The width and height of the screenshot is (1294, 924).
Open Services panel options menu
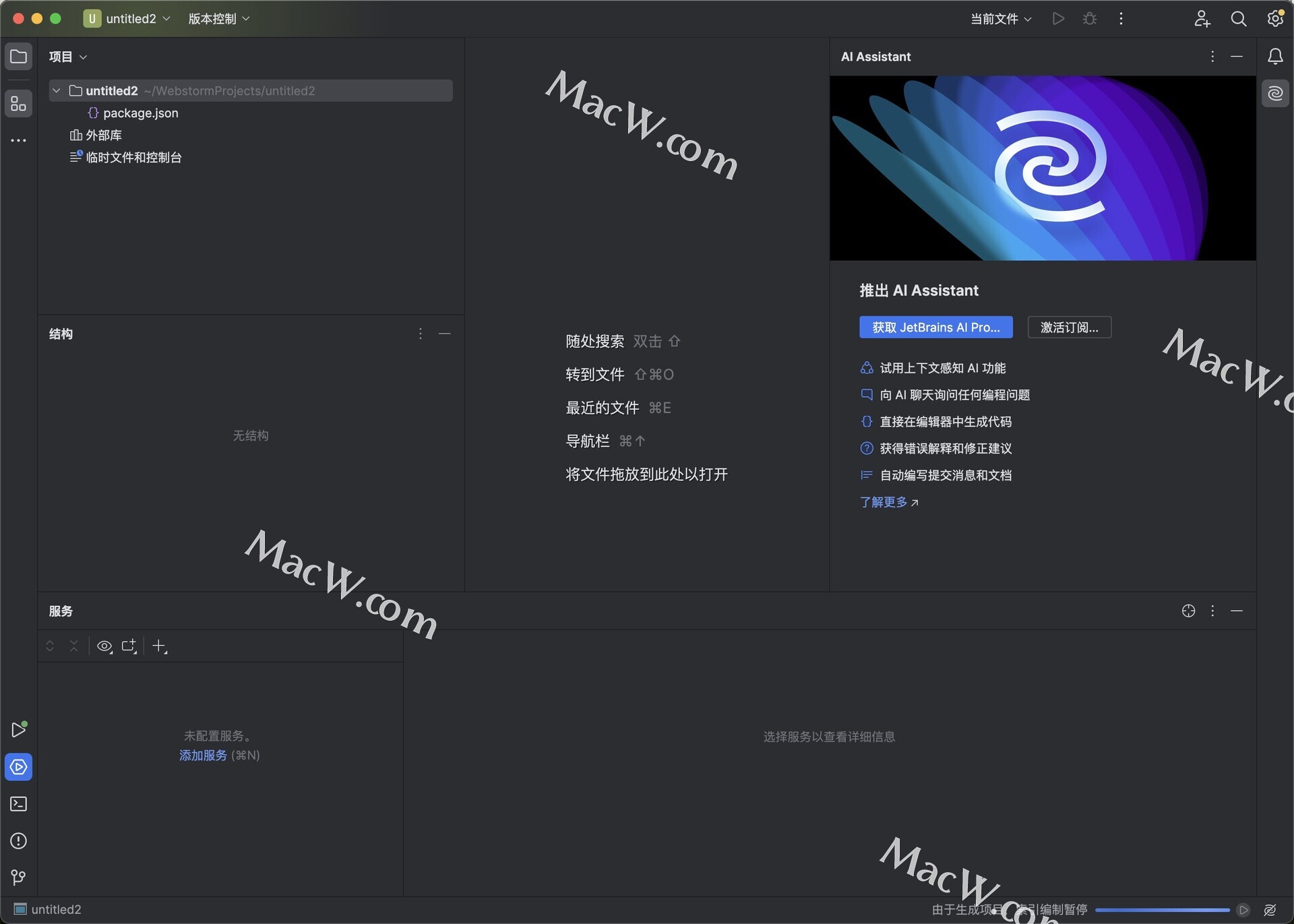[1212, 611]
